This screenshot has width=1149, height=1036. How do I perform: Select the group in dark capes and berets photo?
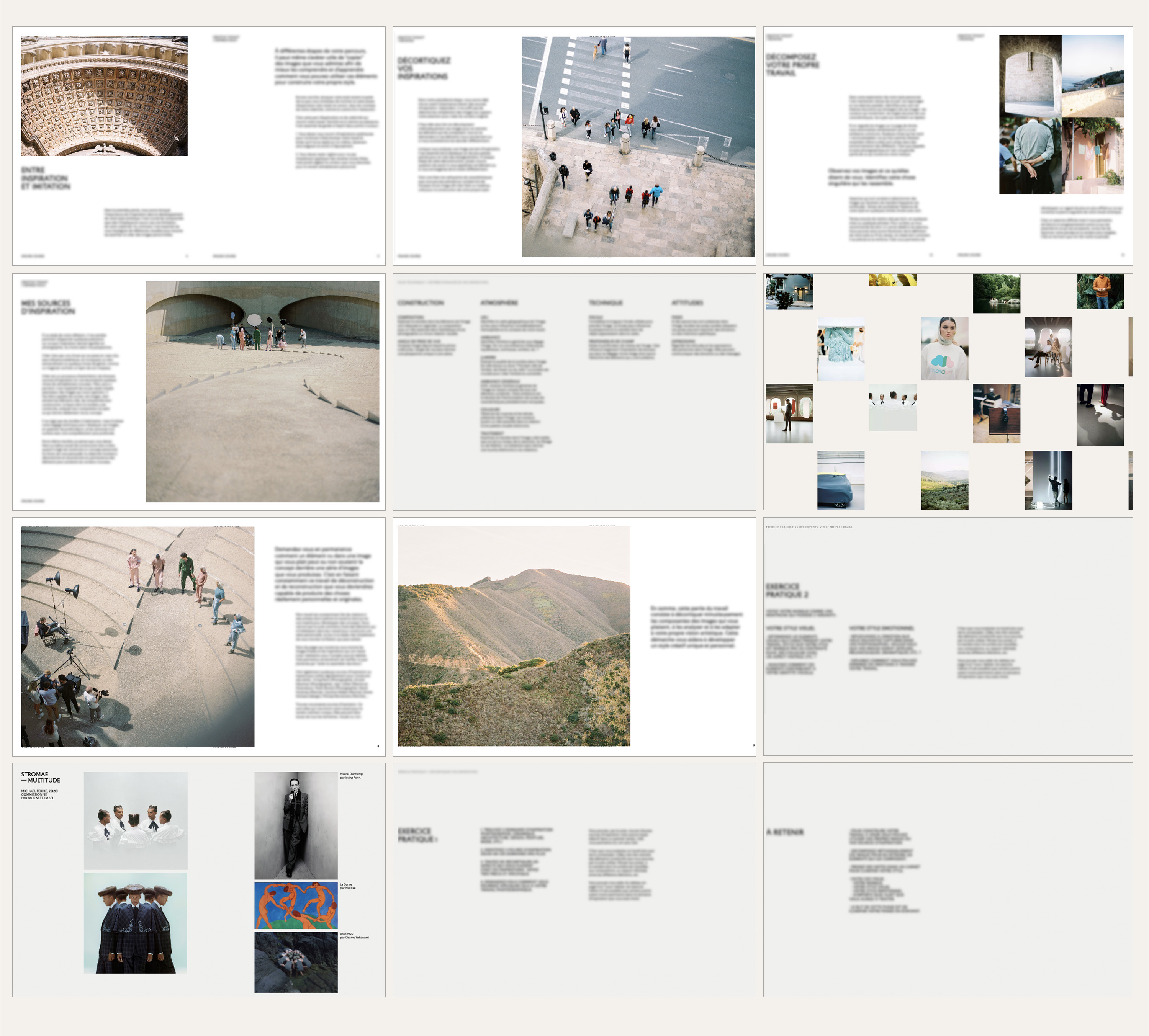click(x=136, y=923)
